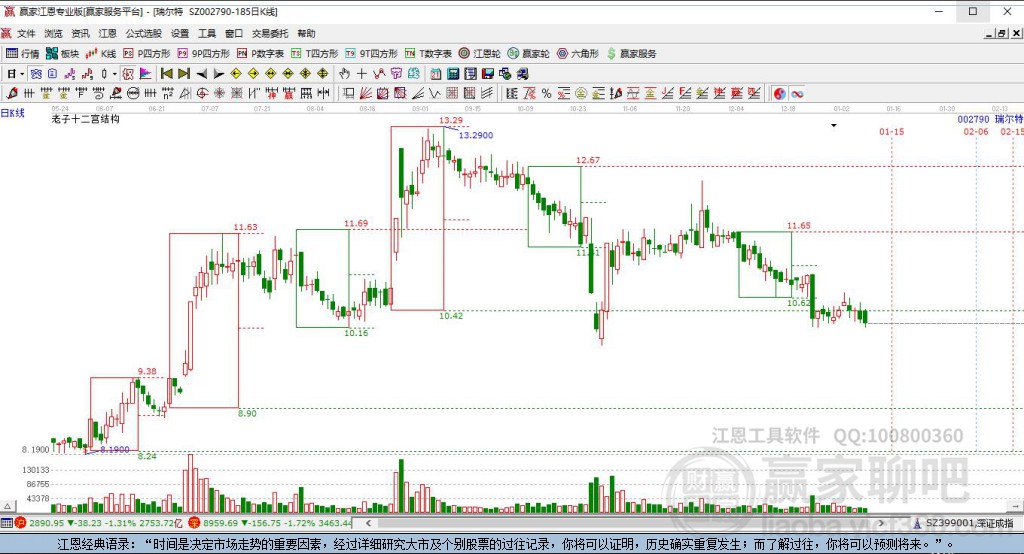Step chart left with black left arrow
This screenshot has width=1024, height=554.
pyautogui.click(x=202, y=74)
